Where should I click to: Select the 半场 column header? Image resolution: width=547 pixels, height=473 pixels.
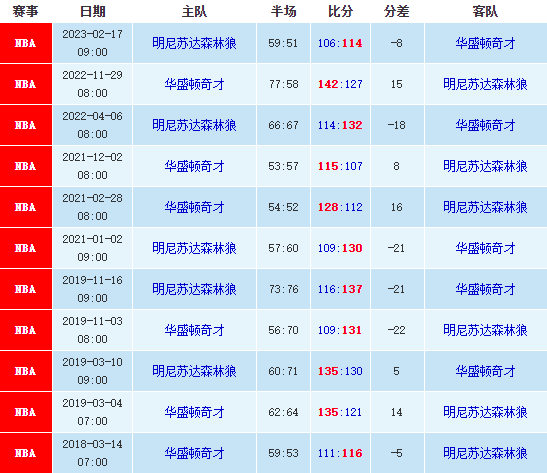pyautogui.click(x=283, y=11)
